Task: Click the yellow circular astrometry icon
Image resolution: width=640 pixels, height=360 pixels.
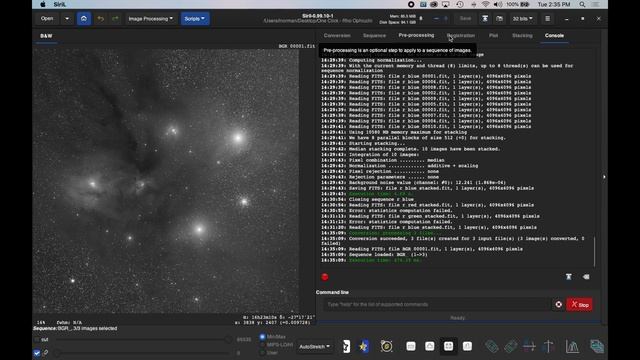Action: [x=386, y=347]
